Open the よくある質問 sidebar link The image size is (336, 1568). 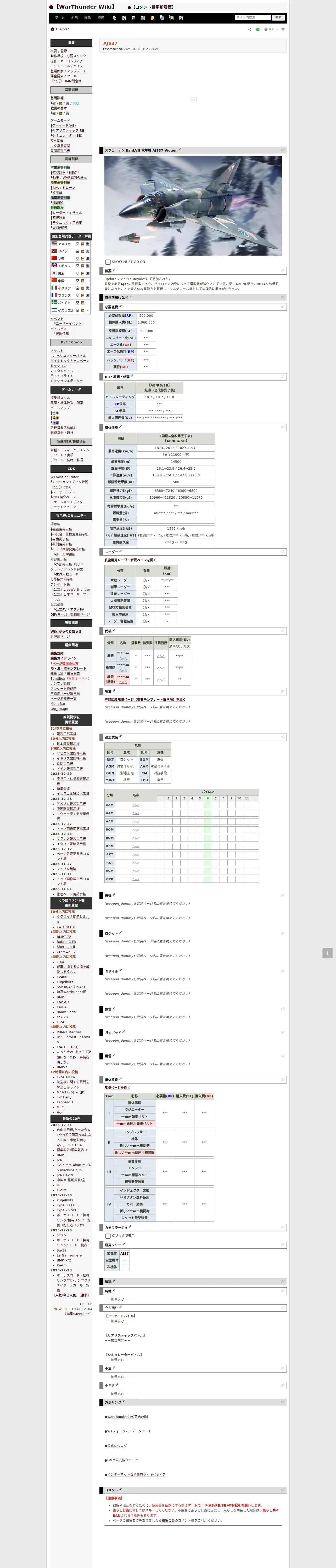(x=60, y=146)
